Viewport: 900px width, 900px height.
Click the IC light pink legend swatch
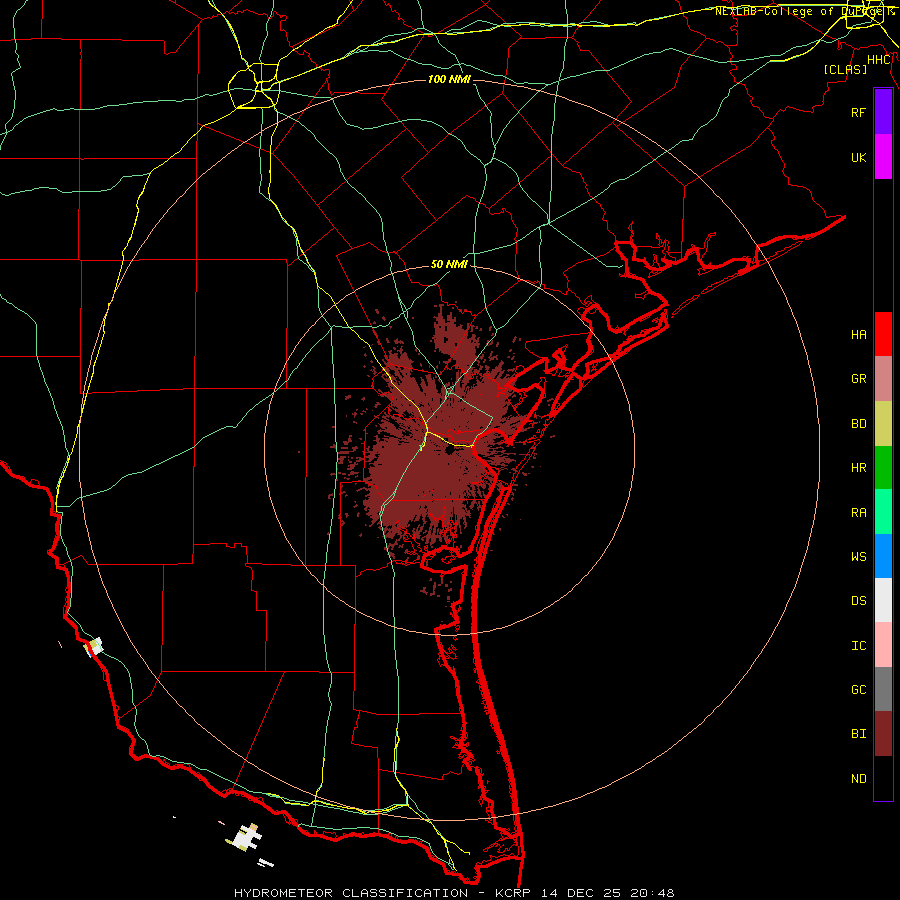tap(883, 645)
